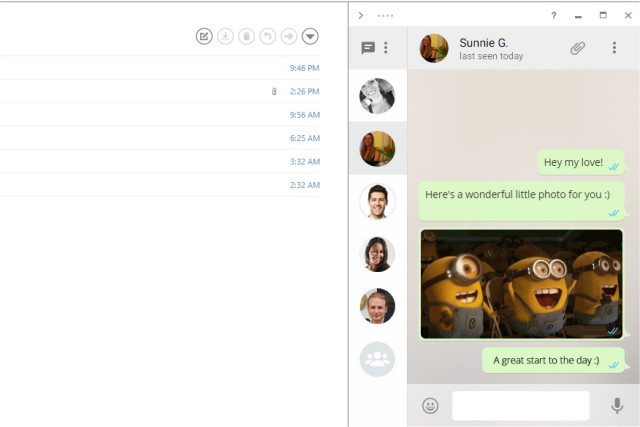Click the compose new email icon
Image resolution: width=640 pixels, height=427 pixels.
(204, 36)
